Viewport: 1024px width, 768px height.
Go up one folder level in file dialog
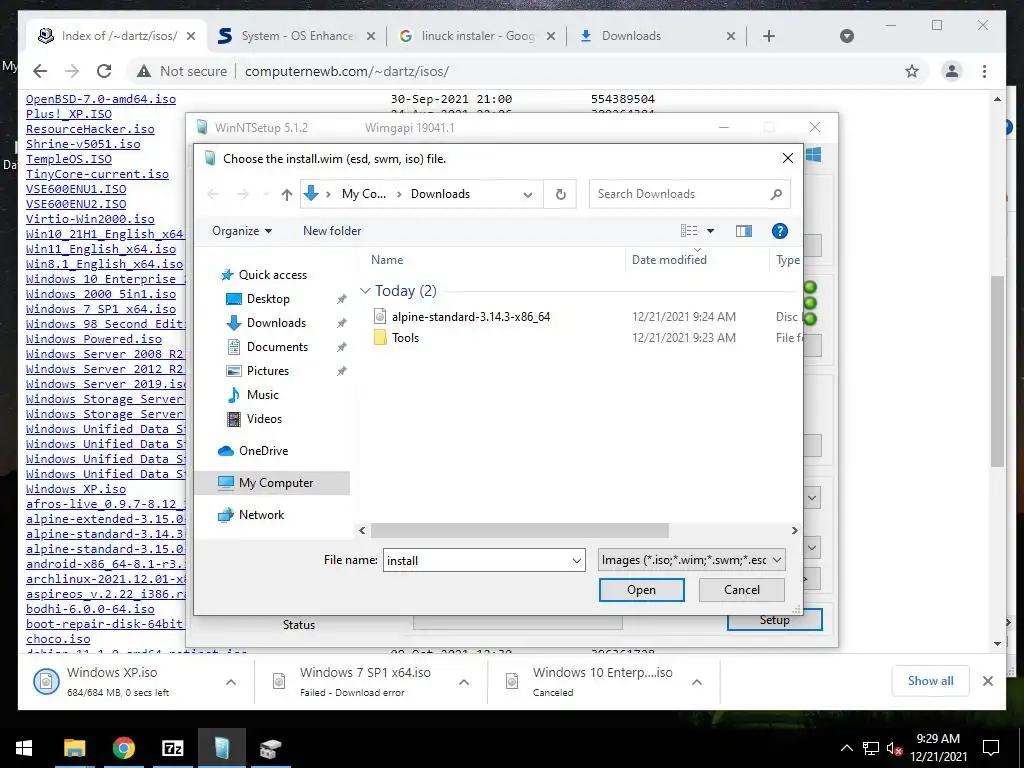[286, 194]
